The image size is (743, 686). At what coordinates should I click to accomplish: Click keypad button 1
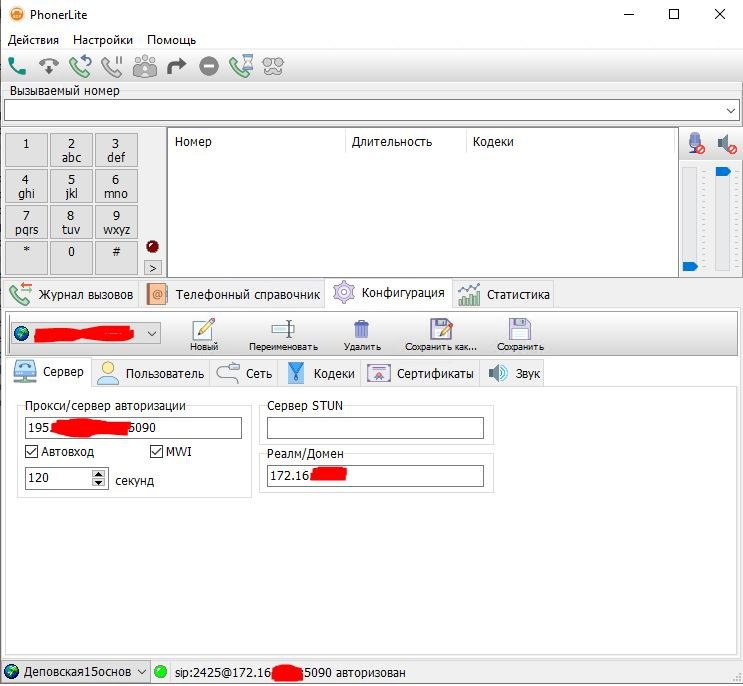(26, 150)
